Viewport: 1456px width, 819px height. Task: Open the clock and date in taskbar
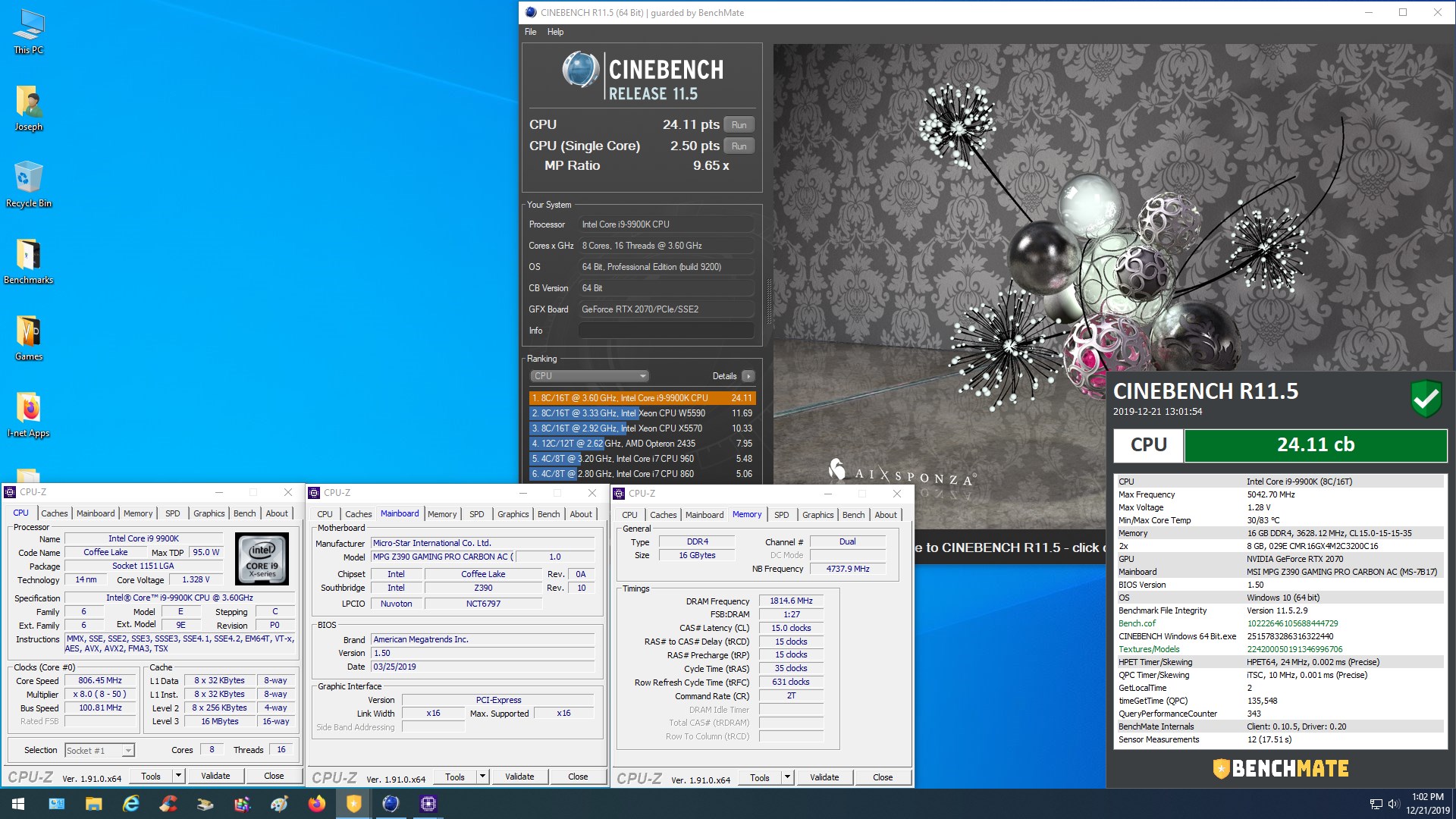pos(1427,804)
